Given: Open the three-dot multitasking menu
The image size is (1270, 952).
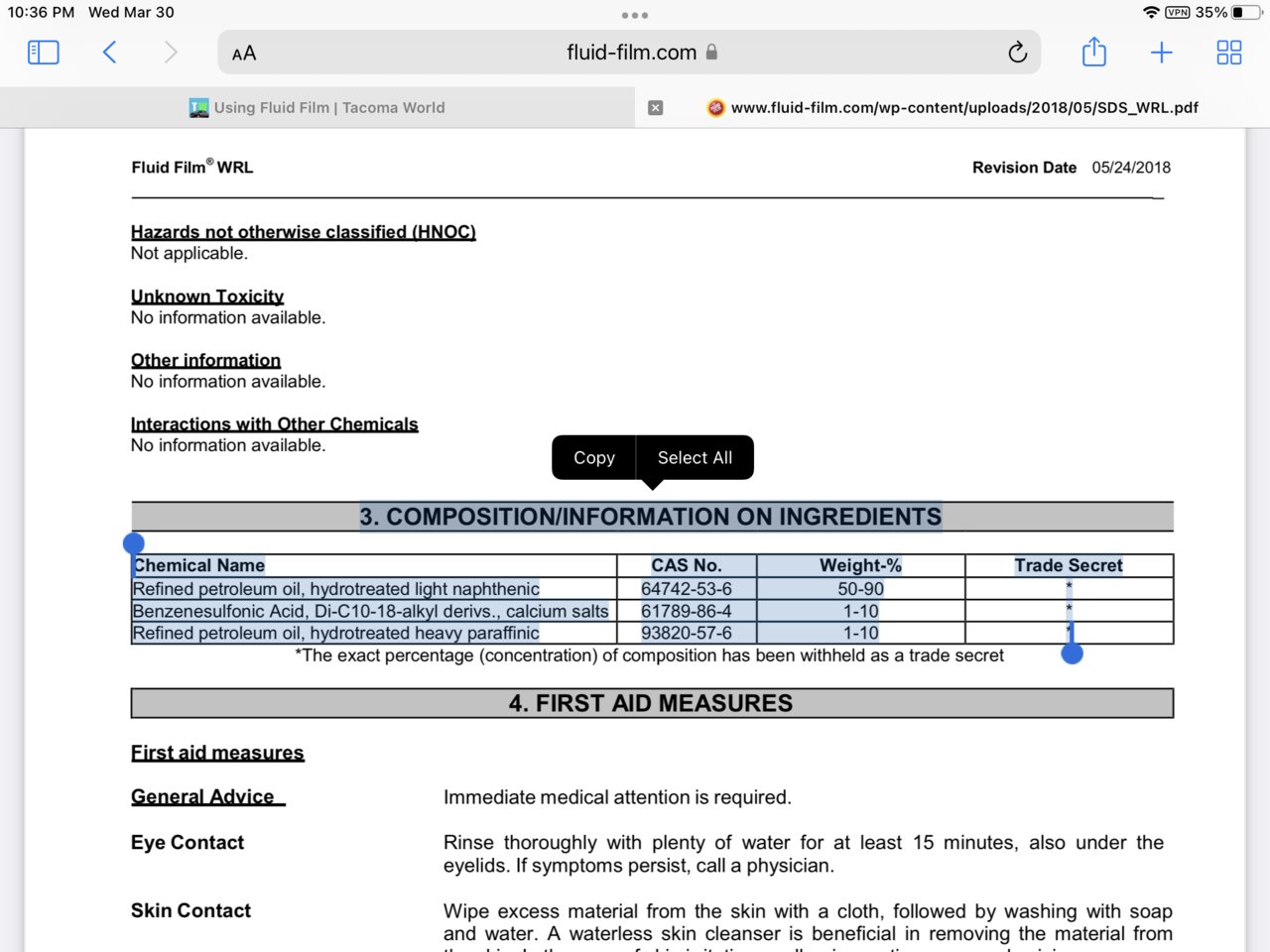Looking at the screenshot, I should [x=635, y=15].
